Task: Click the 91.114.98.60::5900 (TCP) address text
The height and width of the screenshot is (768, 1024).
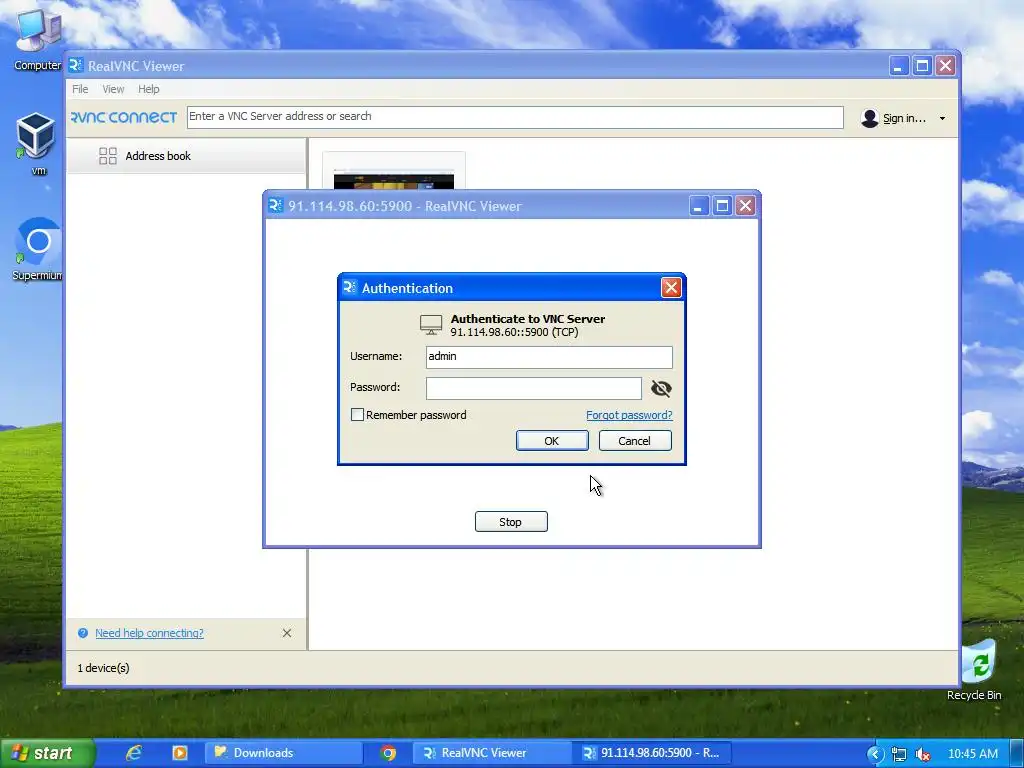Action: click(514, 332)
